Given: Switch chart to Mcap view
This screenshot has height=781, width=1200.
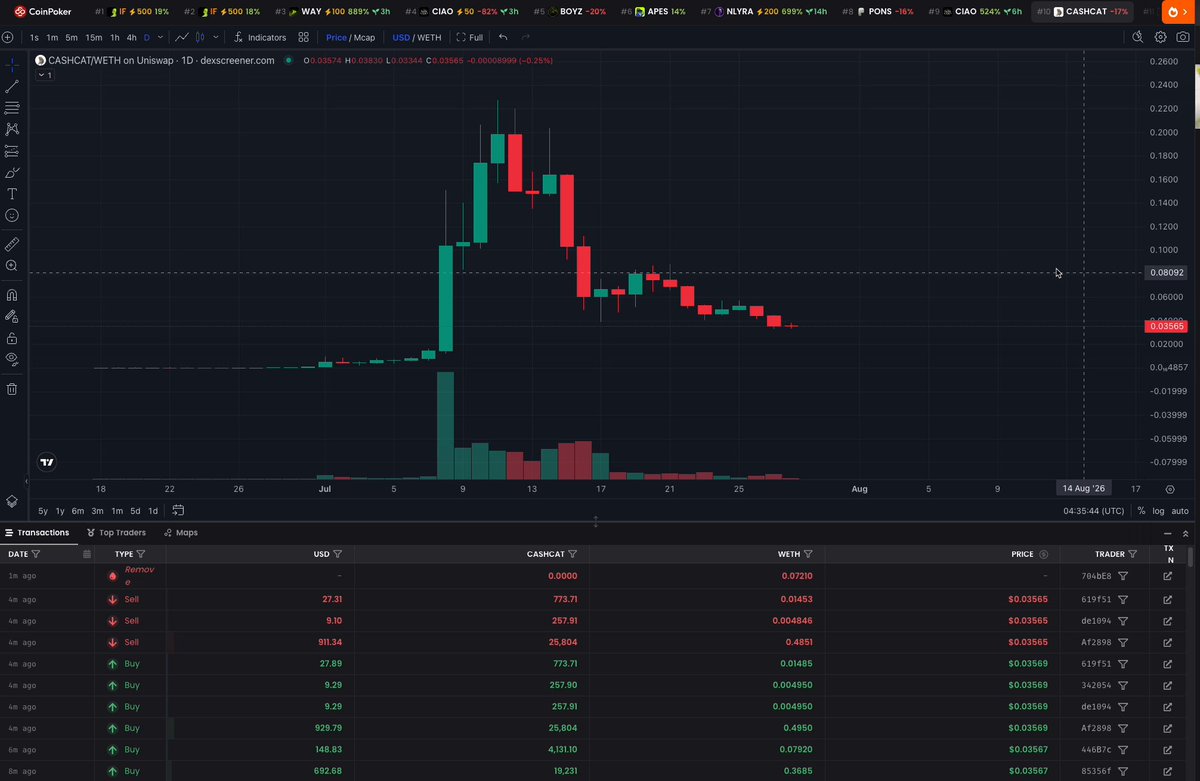Looking at the screenshot, I should pos(363,37).
